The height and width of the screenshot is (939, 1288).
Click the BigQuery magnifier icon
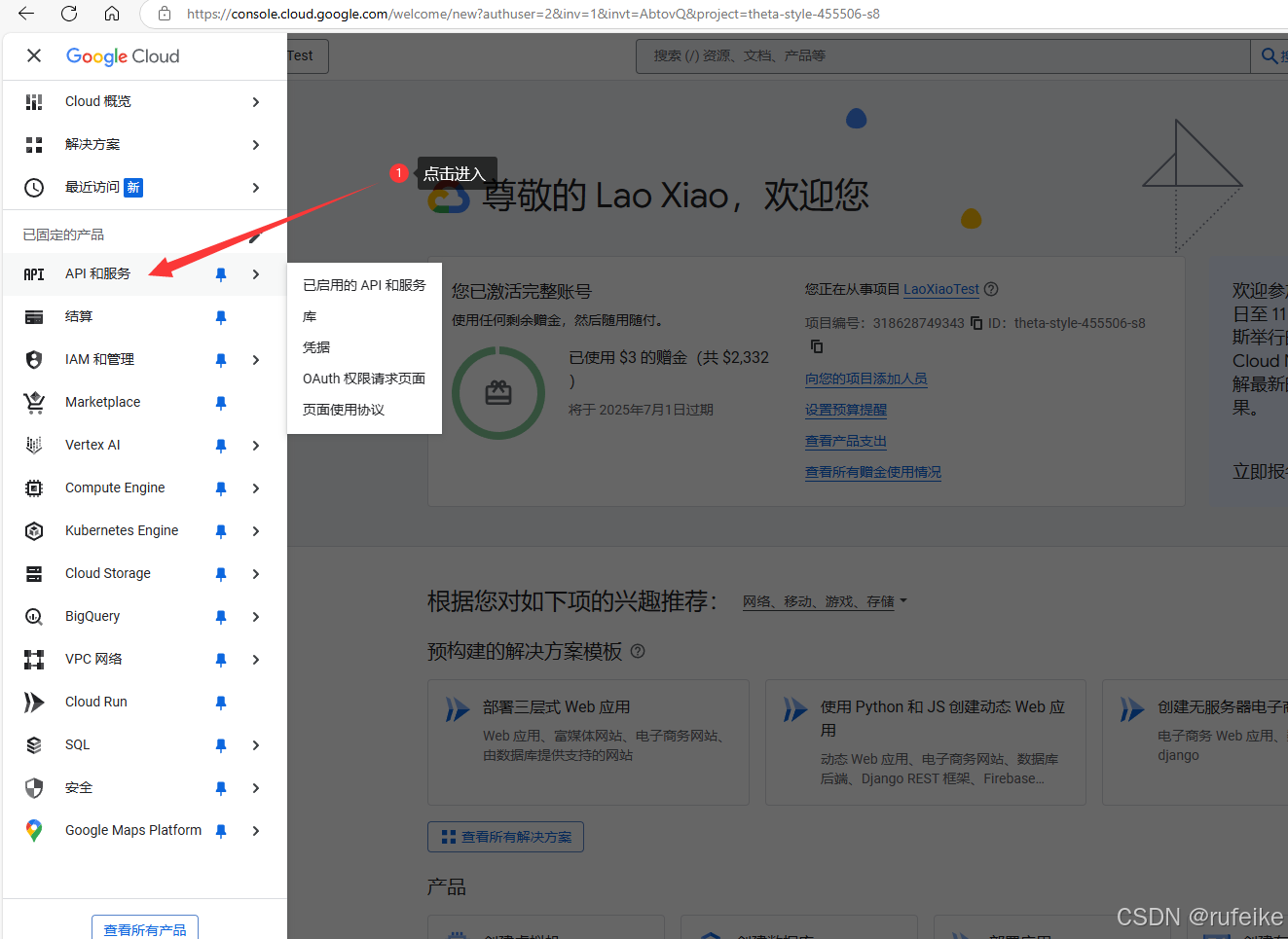click(34, 617)
